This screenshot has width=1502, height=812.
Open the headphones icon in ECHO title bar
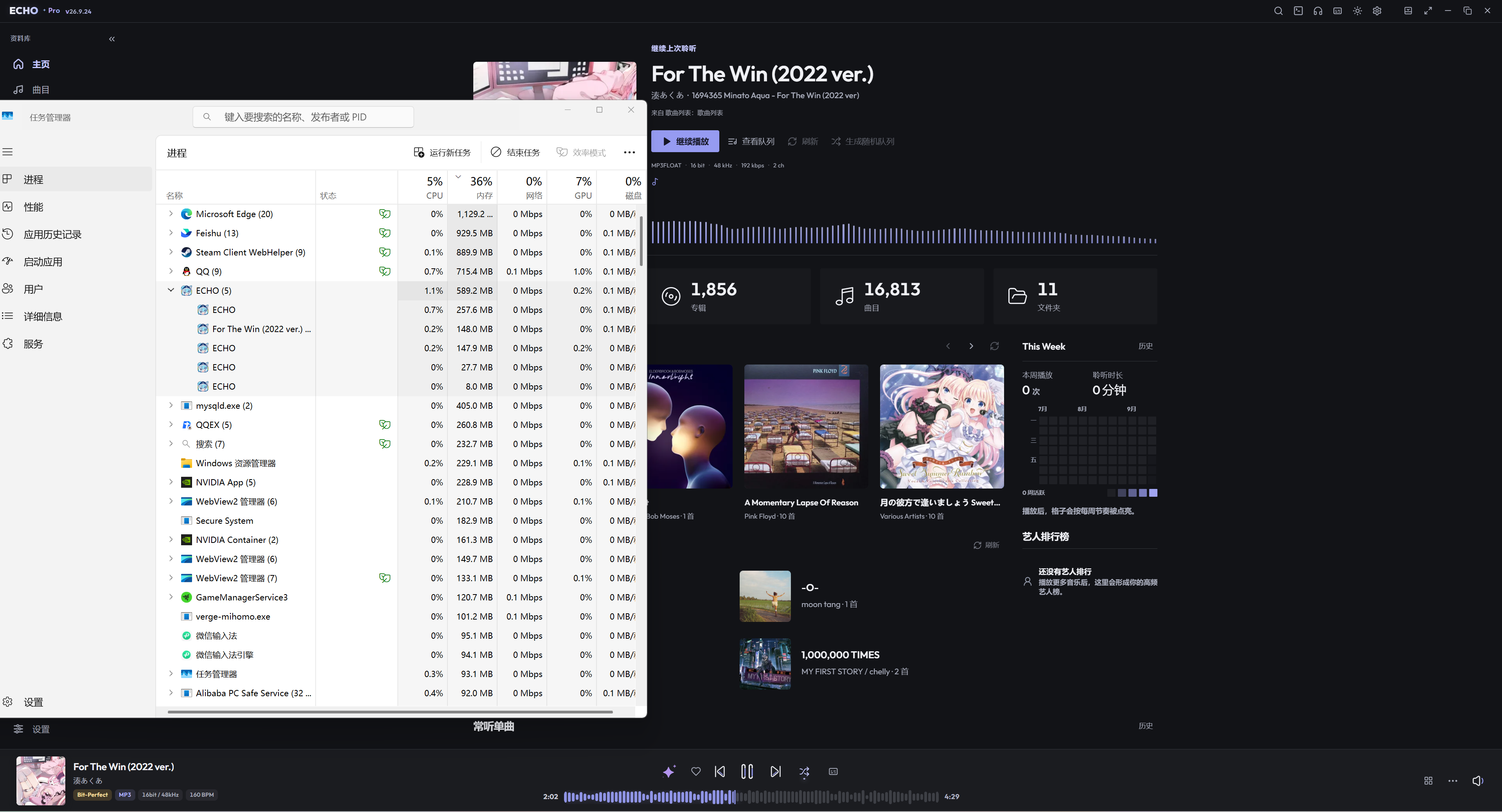[x=1318, y=11]
